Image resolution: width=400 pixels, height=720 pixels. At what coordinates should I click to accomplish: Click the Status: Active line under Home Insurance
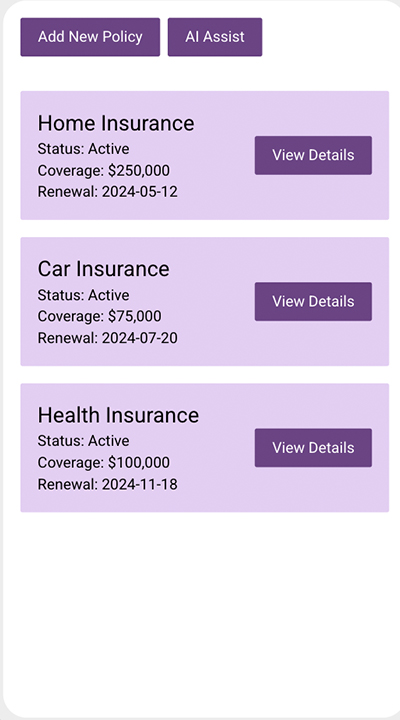coord(83,149)
